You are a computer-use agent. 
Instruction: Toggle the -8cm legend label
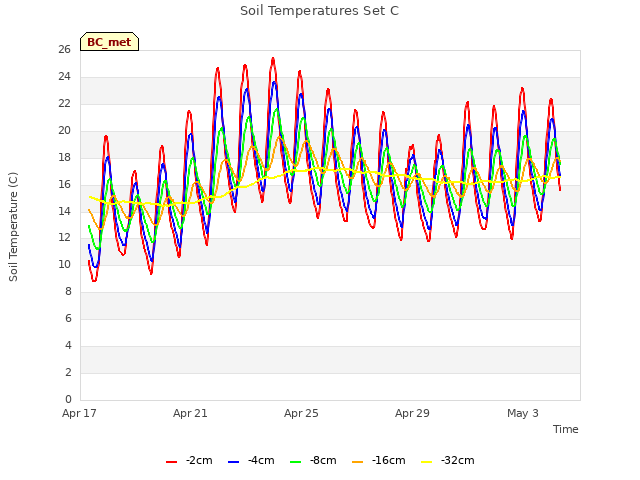(323, 460)
